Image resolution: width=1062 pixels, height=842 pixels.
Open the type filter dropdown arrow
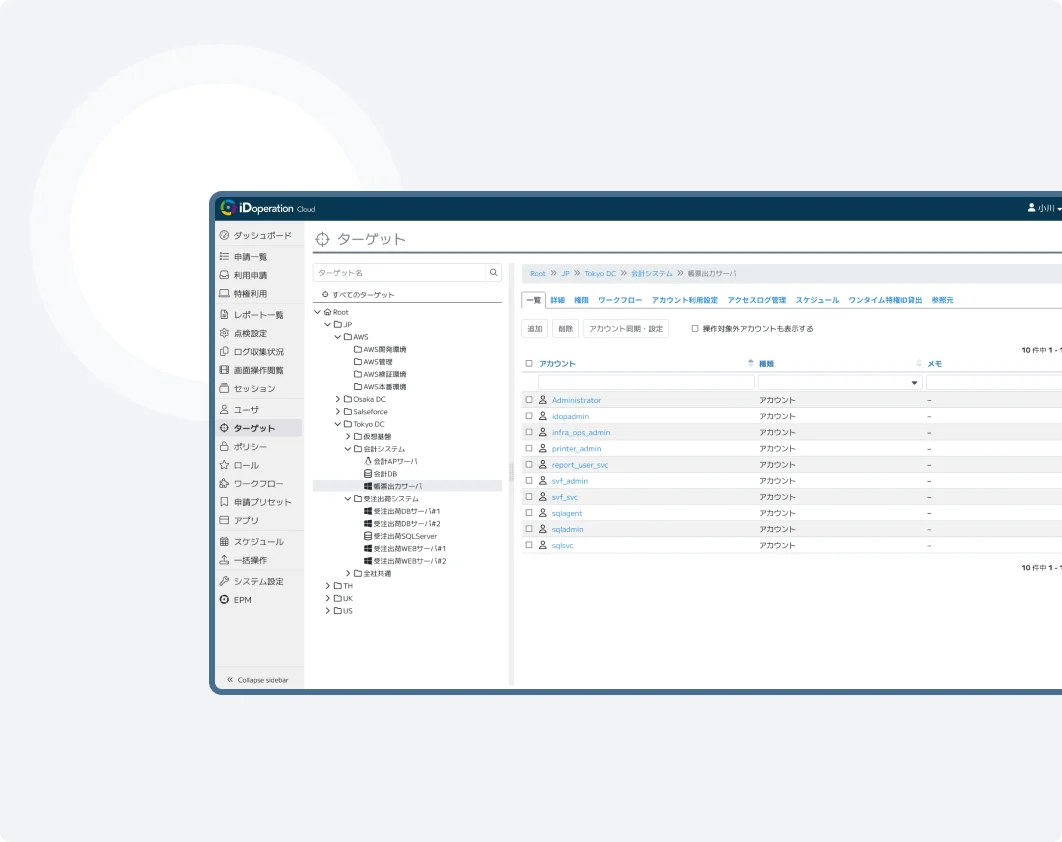pos(914,383)
